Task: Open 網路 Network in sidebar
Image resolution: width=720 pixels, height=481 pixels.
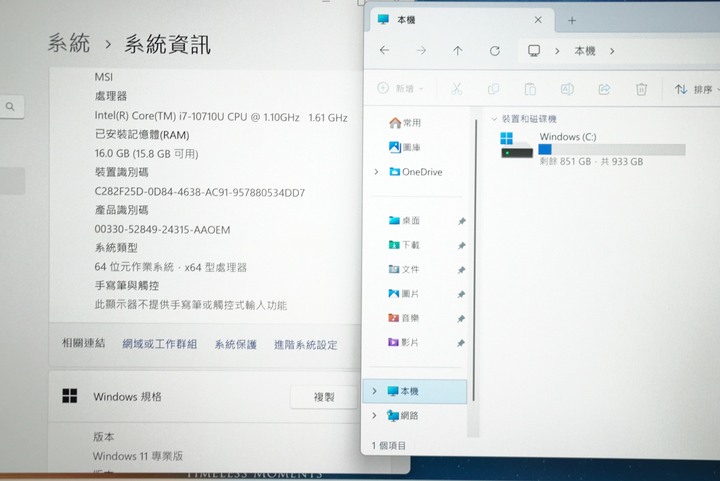Action: (403, 416)
